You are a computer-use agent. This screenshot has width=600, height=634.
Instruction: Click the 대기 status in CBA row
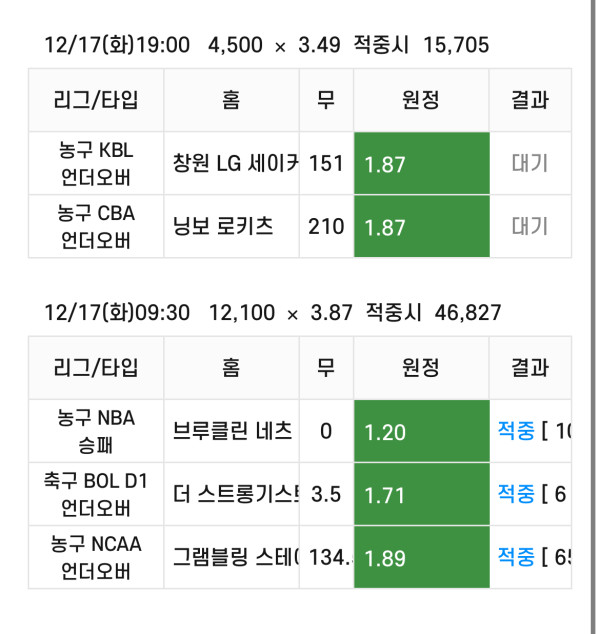(x=530, y=226)
